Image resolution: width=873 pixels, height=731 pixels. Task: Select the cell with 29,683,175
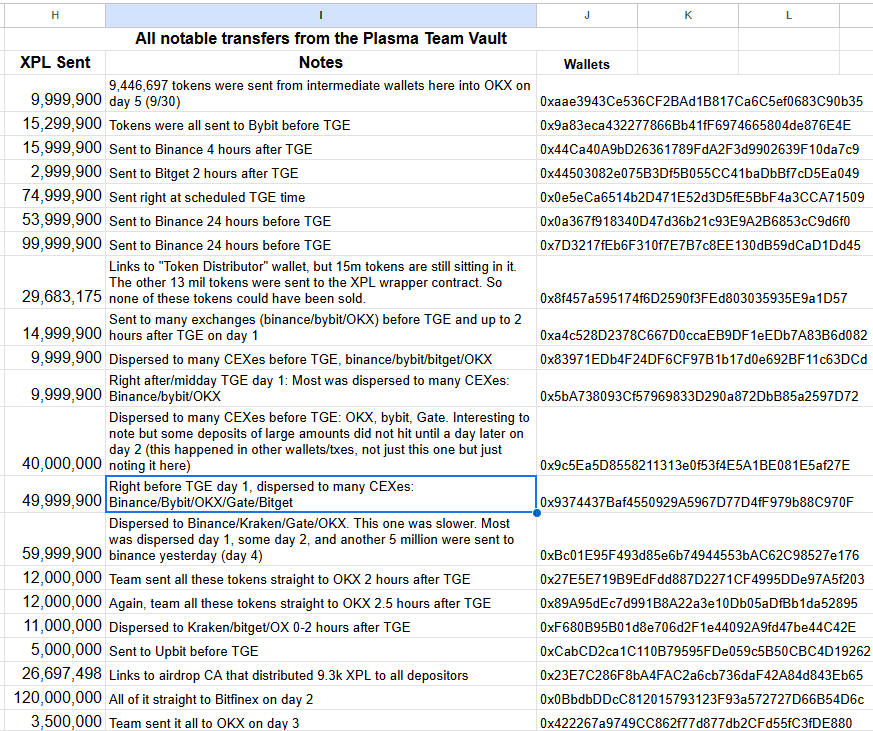click(x=55, y=282)
